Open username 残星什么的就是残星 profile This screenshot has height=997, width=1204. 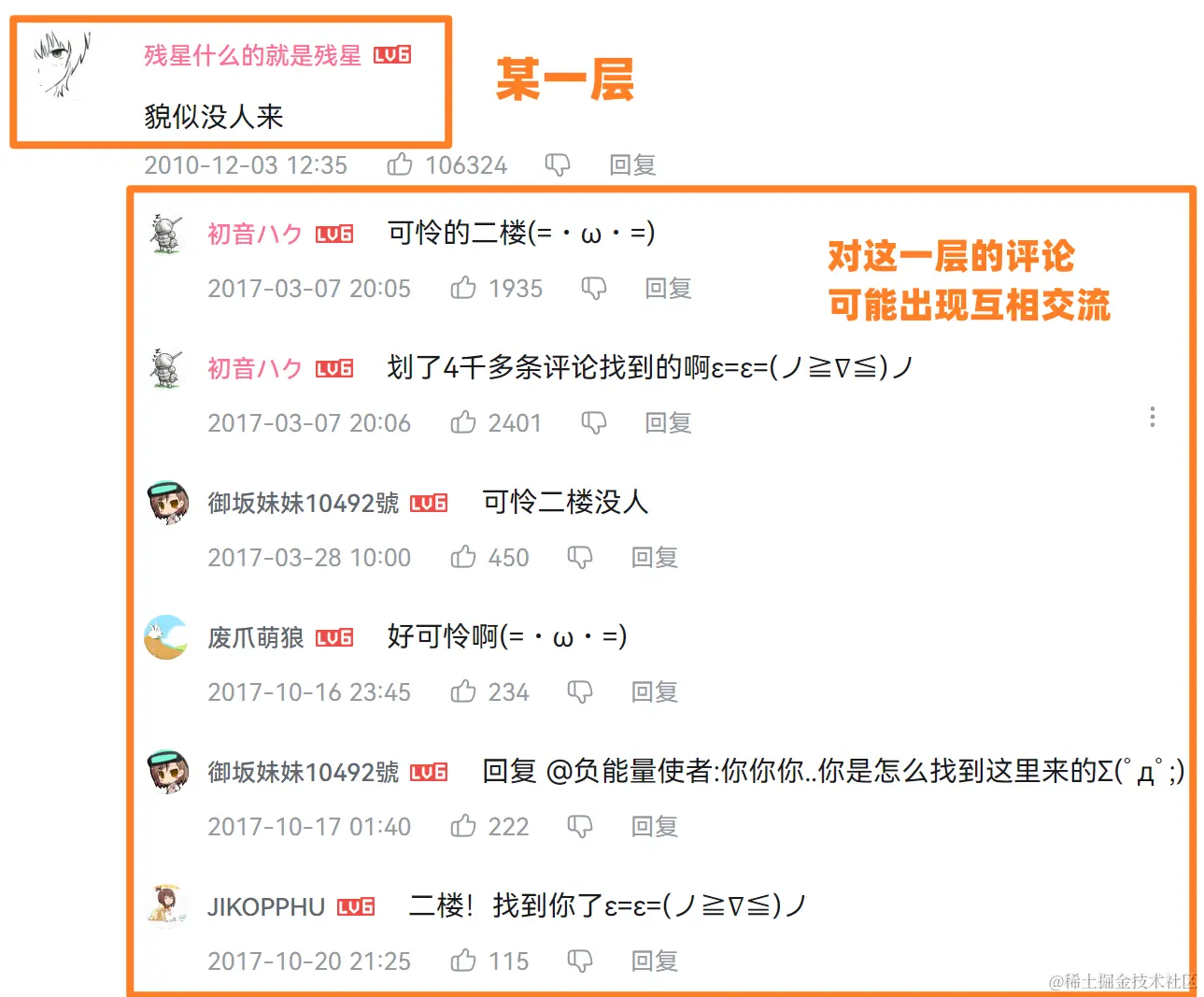[252, 55]
